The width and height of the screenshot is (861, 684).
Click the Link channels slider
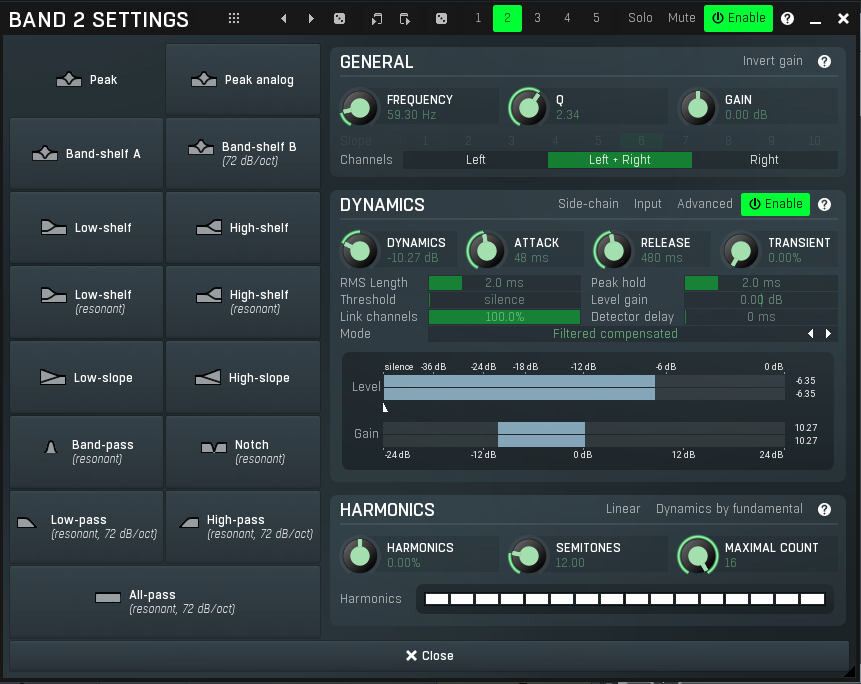[504, 317]
